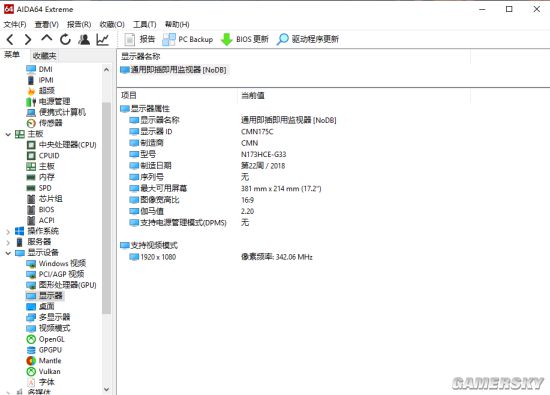The height and width of the screenshot is (395, 550).
Task: Expand the 操作系统 tree node
Action: tap(8, 232)
